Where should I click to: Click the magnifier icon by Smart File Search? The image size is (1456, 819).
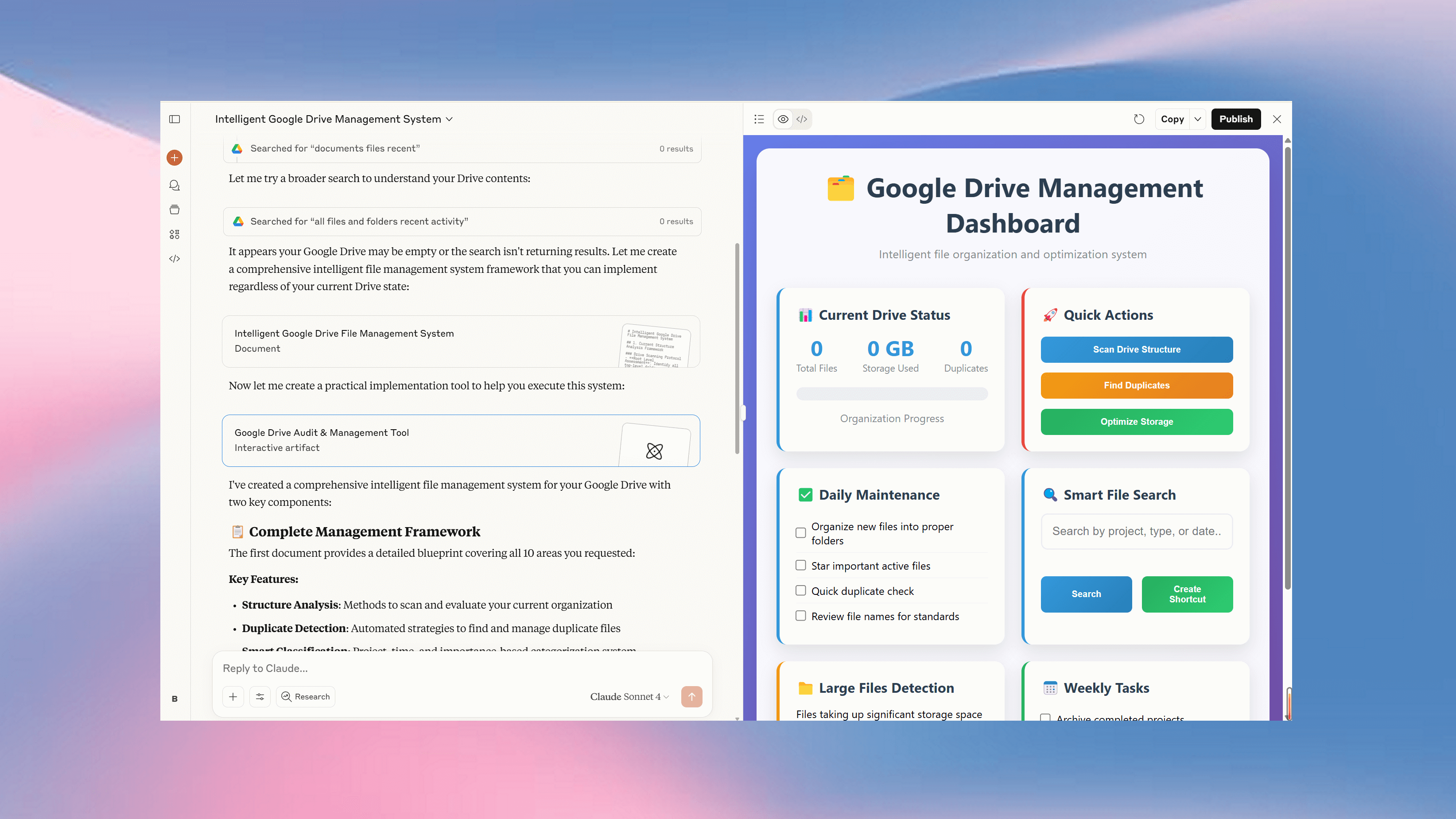(1050, 495)
